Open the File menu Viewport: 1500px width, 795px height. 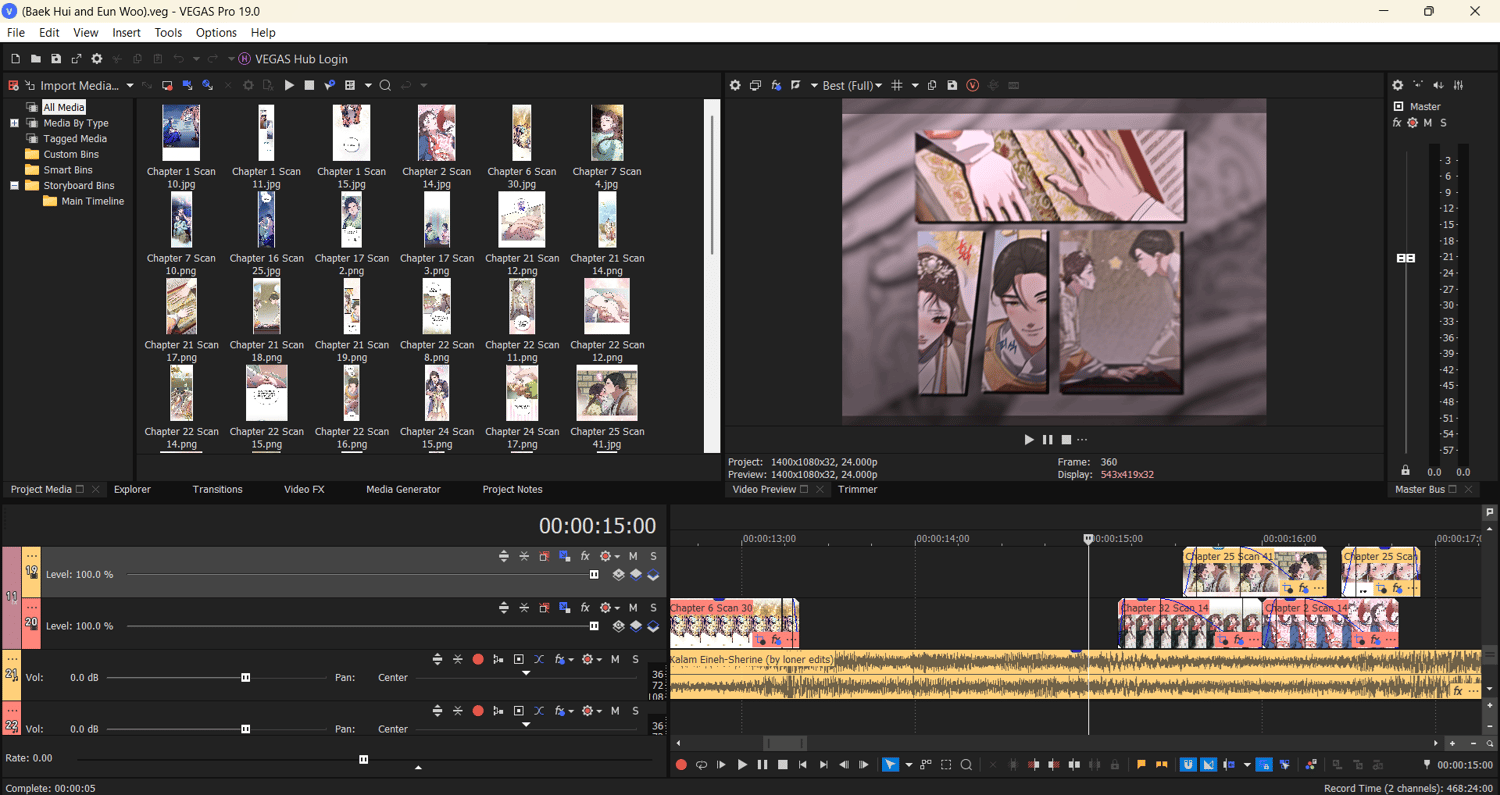16,33
